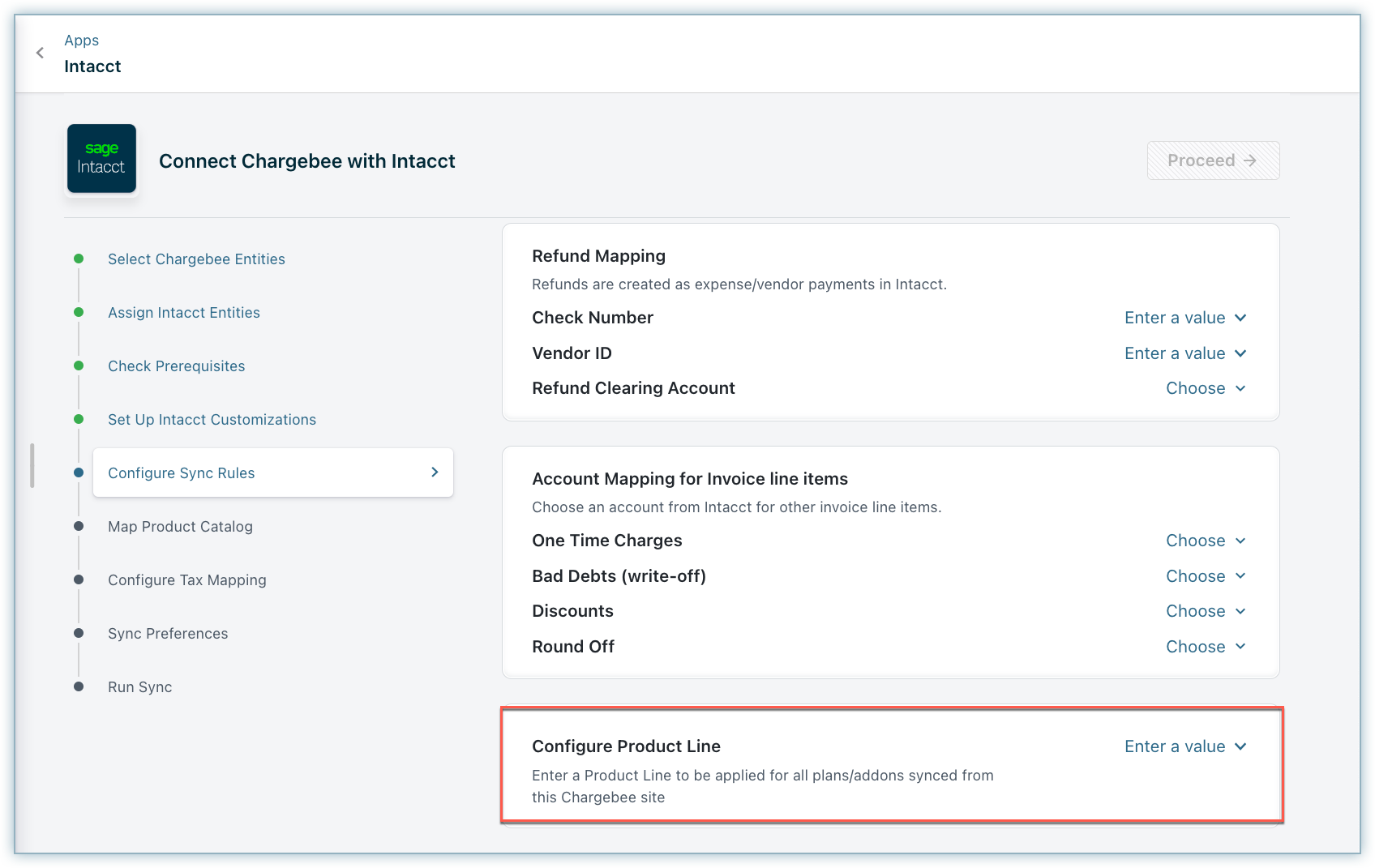Click the step dot beside Run Sync

[x=79, y=686]
